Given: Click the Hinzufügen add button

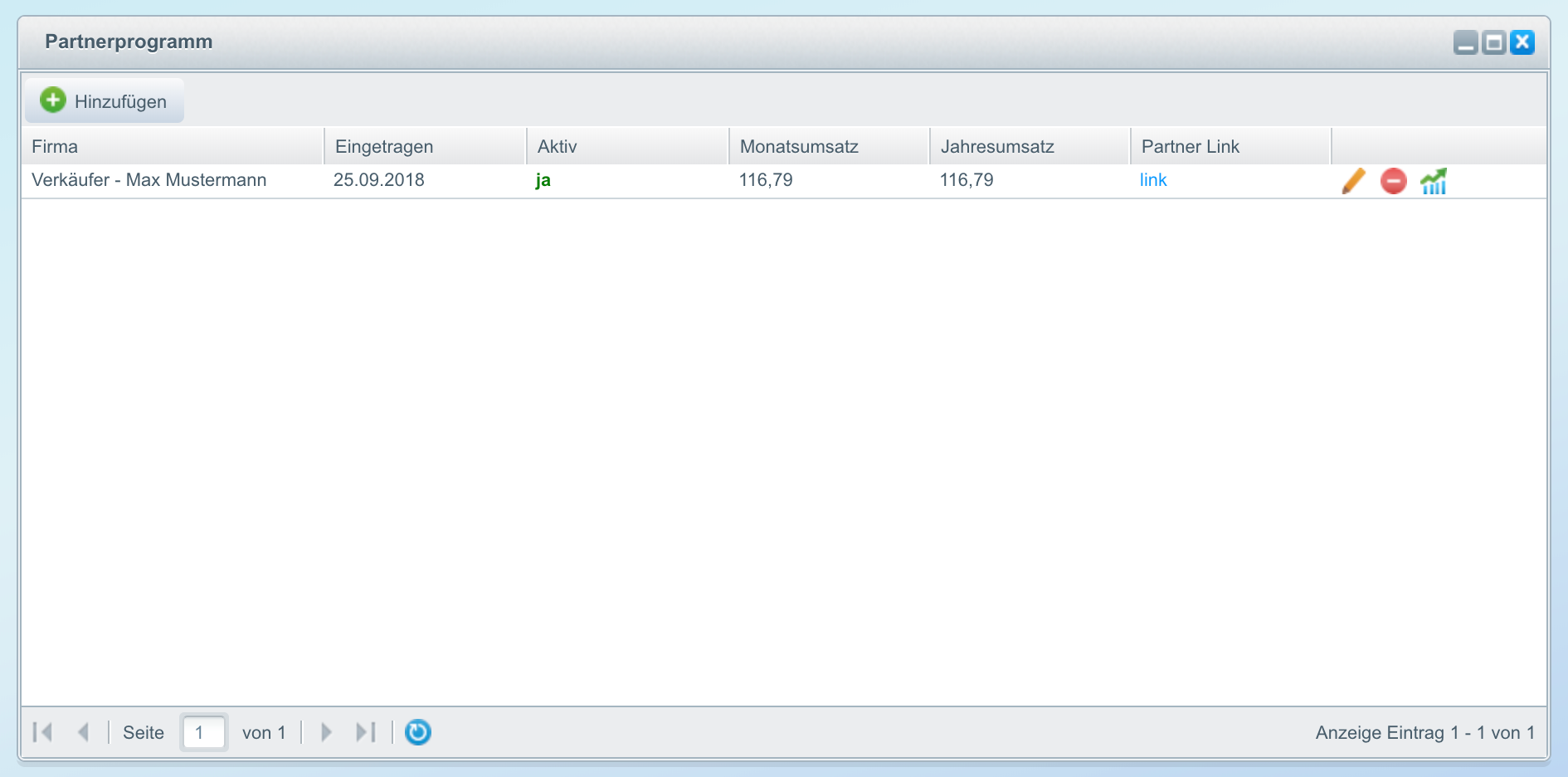Looking at the screenshot, I should pos(105,101).
